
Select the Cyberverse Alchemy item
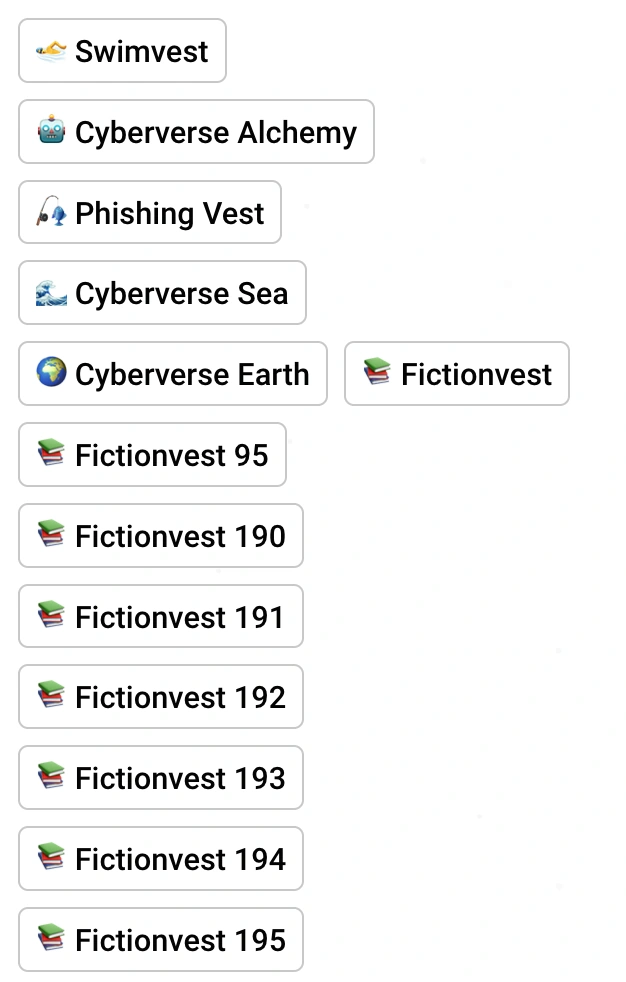click(x=196, y=131)
